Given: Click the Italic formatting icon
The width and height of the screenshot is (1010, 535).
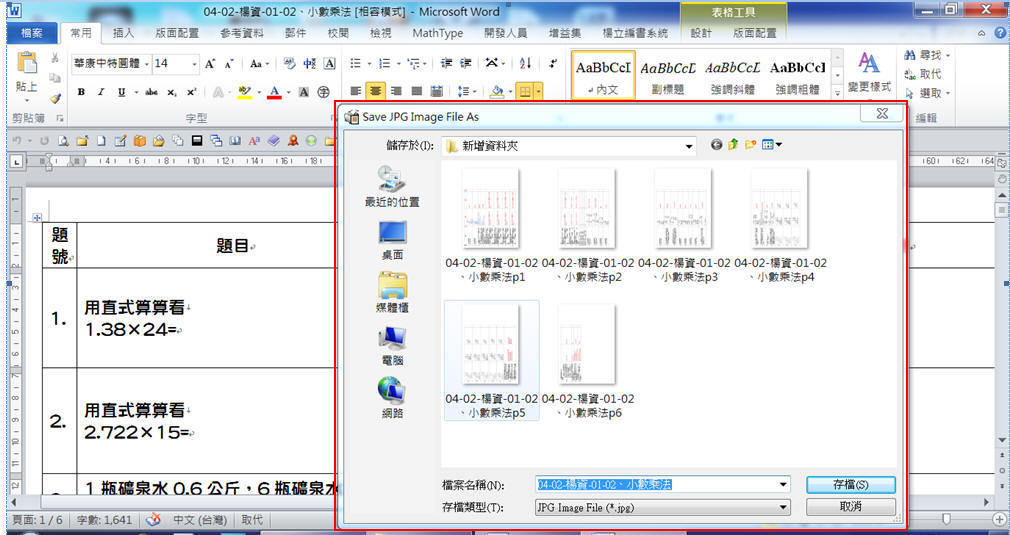Looking at the screenshot, I should 101,91.
